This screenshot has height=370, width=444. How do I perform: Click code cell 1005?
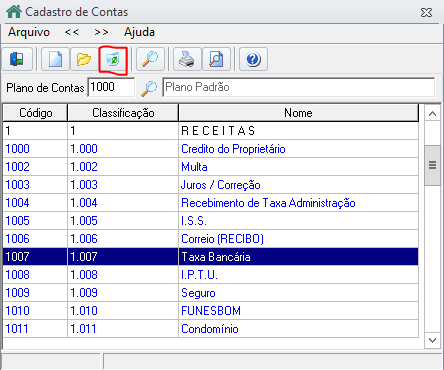coord(35,221)
